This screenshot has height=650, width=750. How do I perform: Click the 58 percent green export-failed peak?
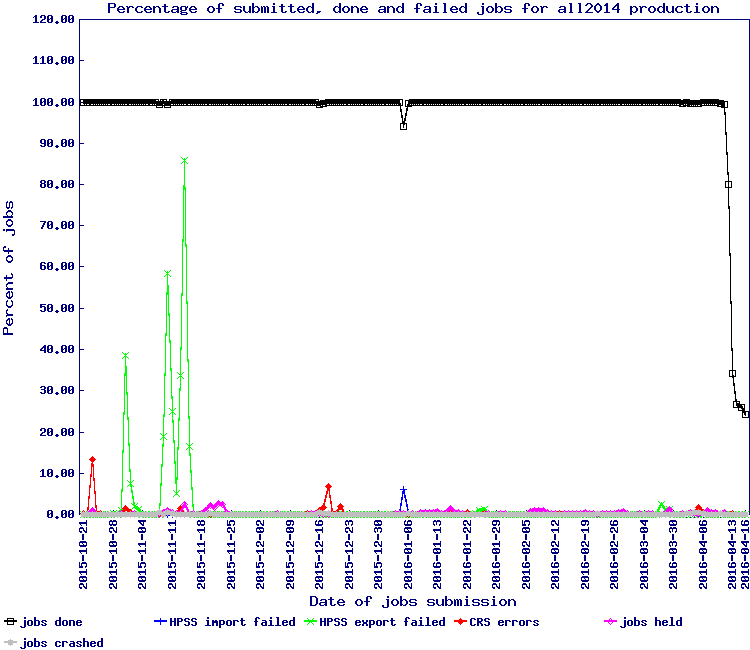tap(167, 274)
